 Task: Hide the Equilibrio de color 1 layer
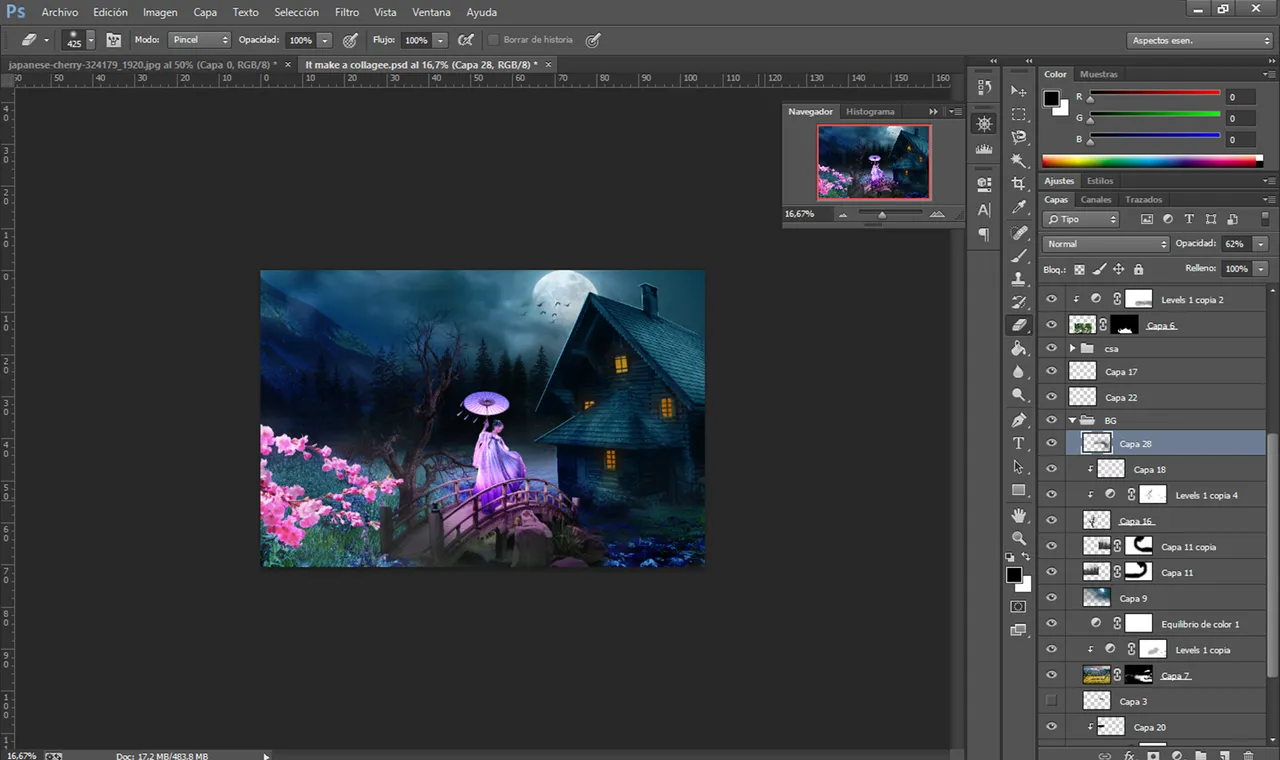[1051, 624]
